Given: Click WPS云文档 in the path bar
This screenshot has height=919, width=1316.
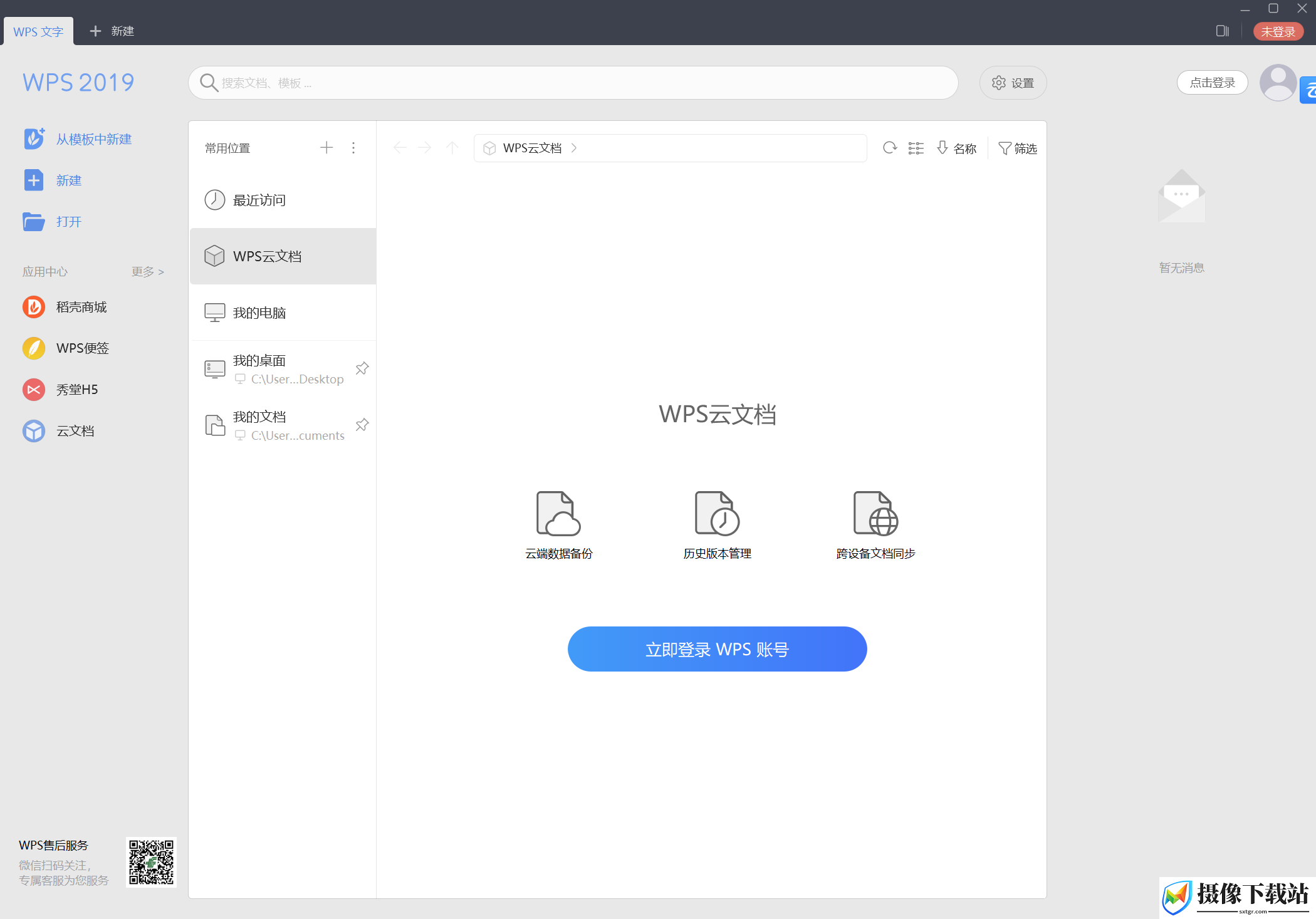Looking at the screenshot, I should point(532,148).
